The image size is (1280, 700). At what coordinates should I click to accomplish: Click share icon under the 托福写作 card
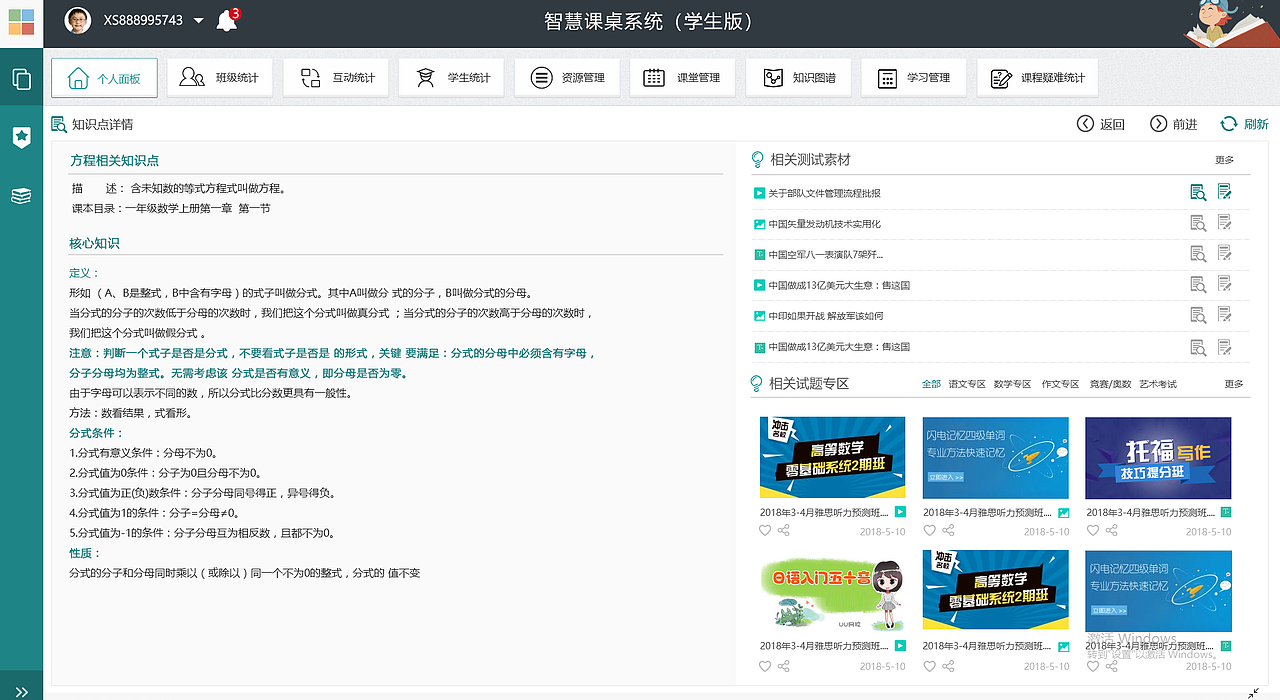tap(1111, 530)
